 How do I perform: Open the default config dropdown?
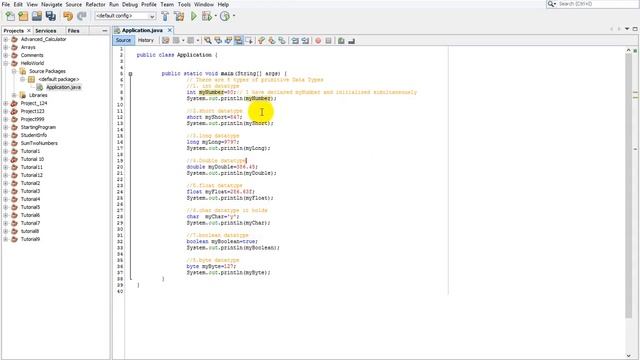pyautogui.click(x=125, y=16)
